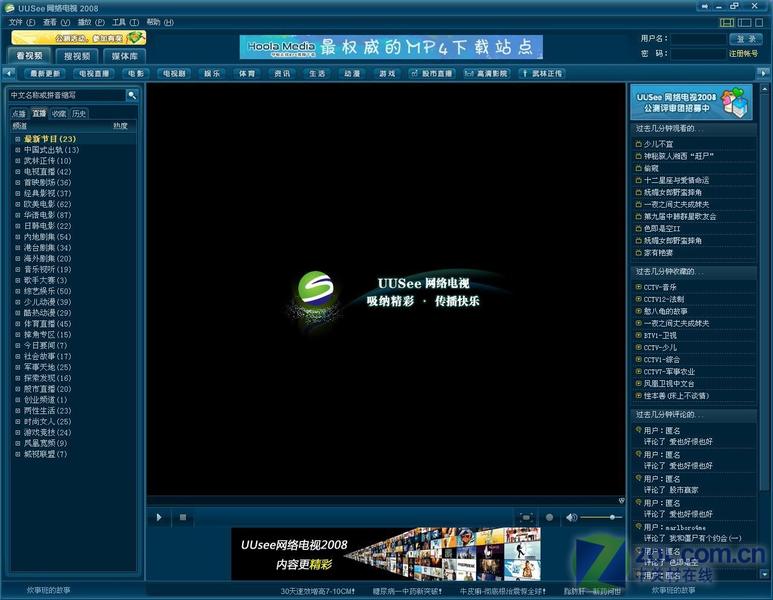Expand the 内地剧集 (54) category
This screenshot has width=773, height=600.
(x=18, y=237)
